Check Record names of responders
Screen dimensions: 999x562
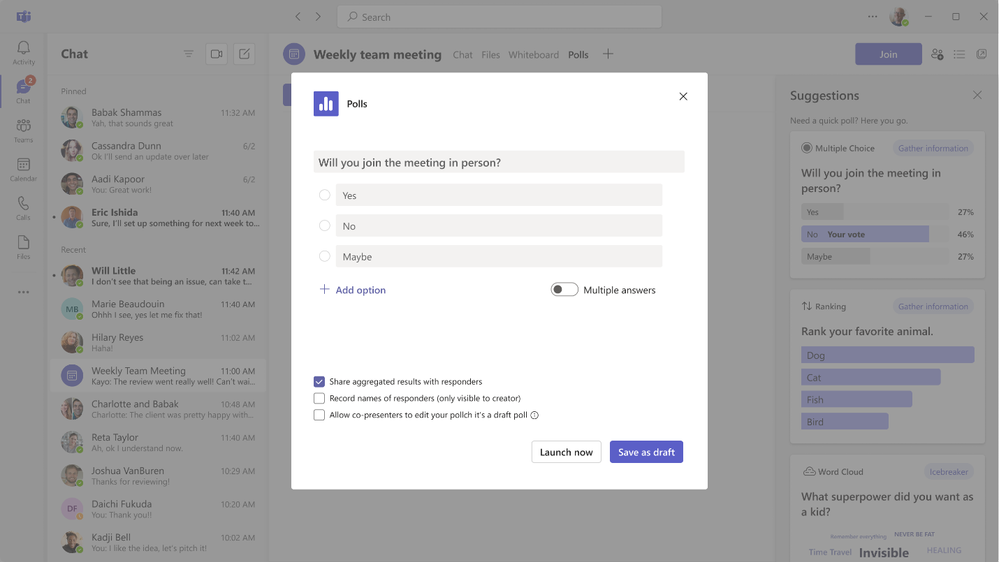(319, 398)
